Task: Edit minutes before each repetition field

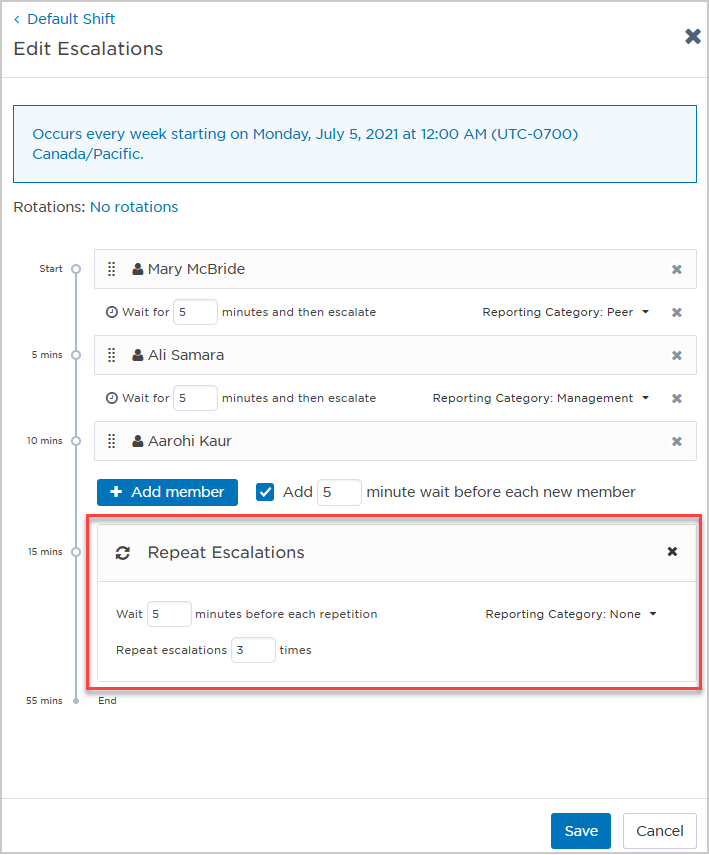Action: [x=169, y=615]
